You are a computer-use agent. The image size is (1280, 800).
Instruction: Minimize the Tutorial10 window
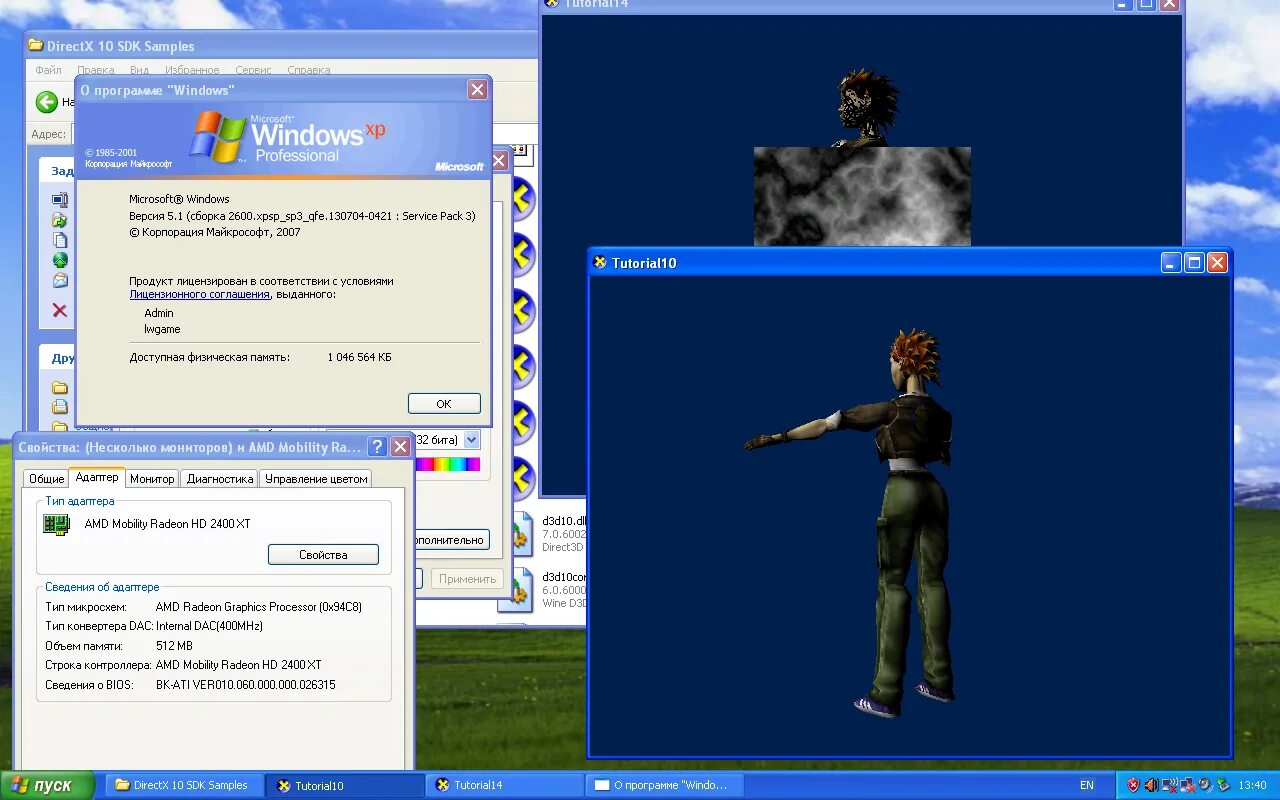[x=1171, y=263]
